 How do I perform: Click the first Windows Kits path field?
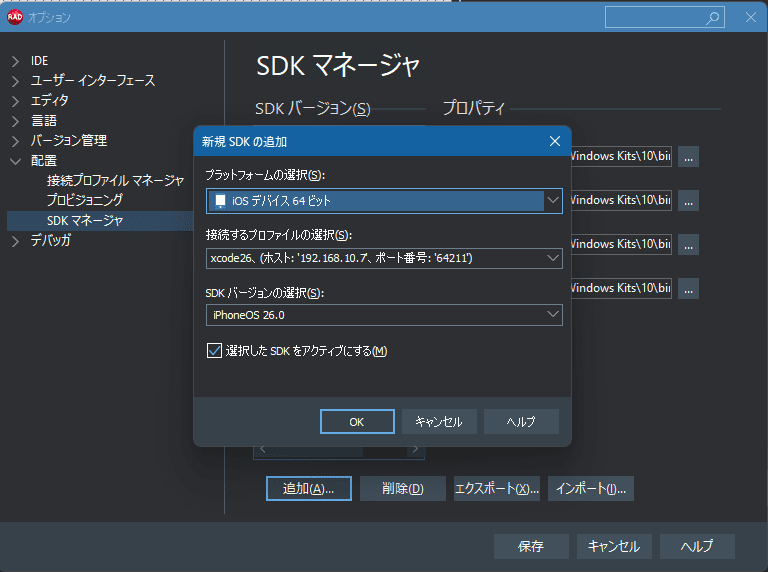click(x=621, y=156)
